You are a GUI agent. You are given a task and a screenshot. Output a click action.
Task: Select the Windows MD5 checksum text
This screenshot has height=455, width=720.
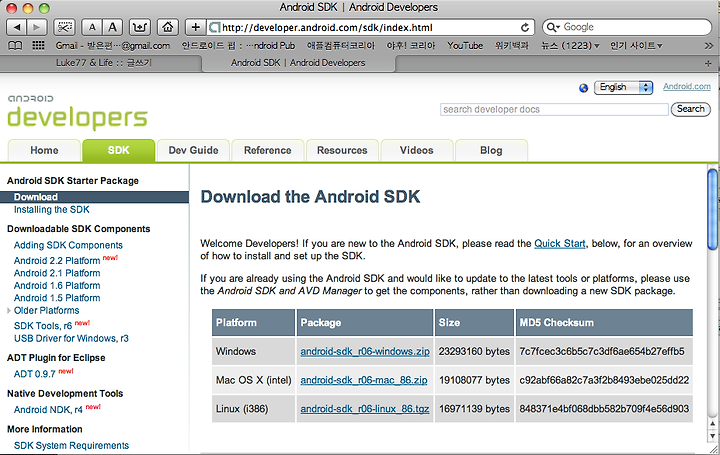(x=602, y=351)
